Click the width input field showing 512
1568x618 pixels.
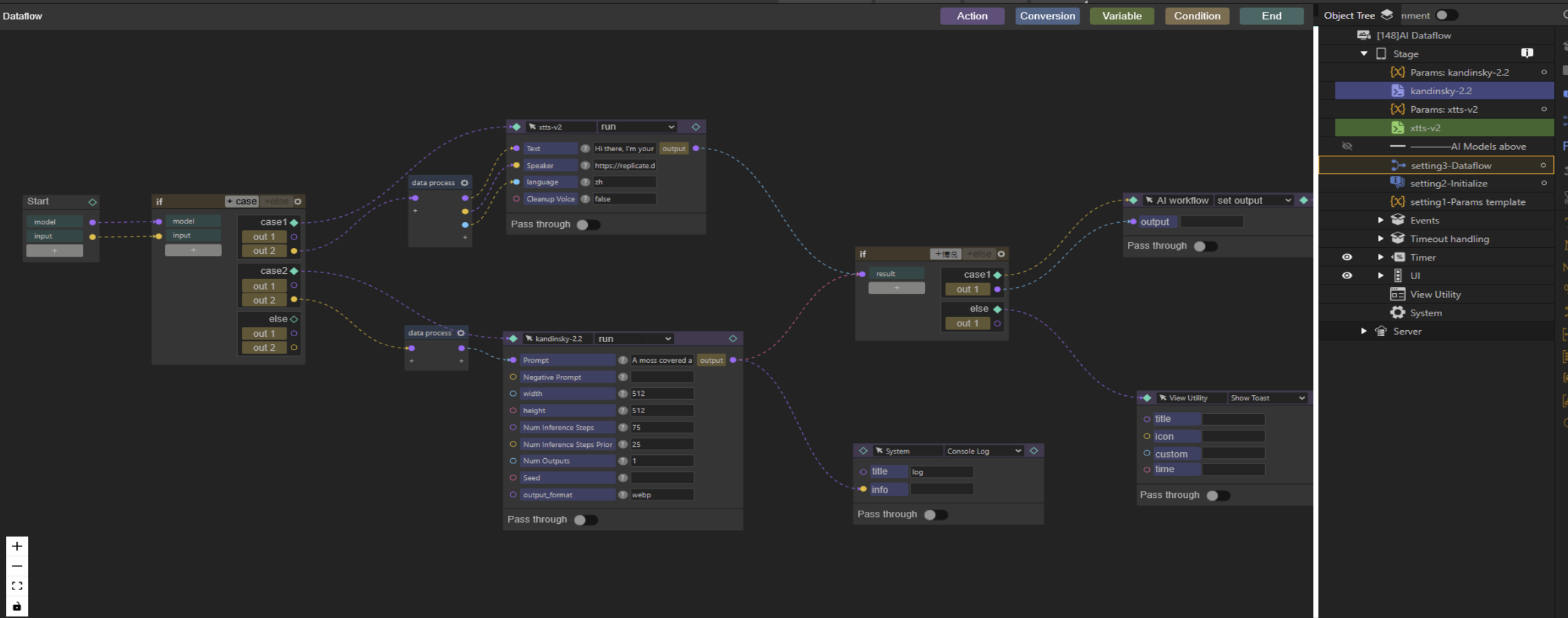tap(661, 394)
